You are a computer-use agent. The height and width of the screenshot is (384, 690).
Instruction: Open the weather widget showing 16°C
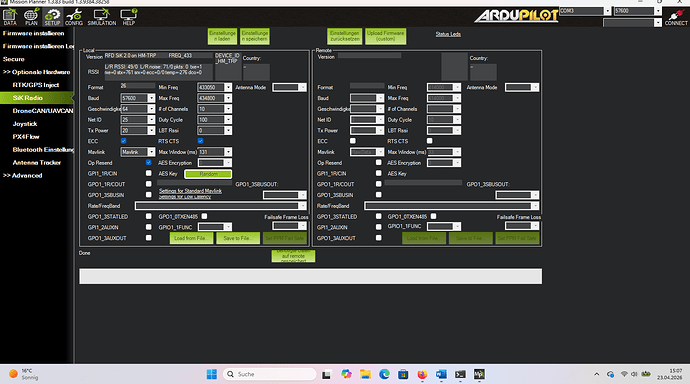point(24,374)
